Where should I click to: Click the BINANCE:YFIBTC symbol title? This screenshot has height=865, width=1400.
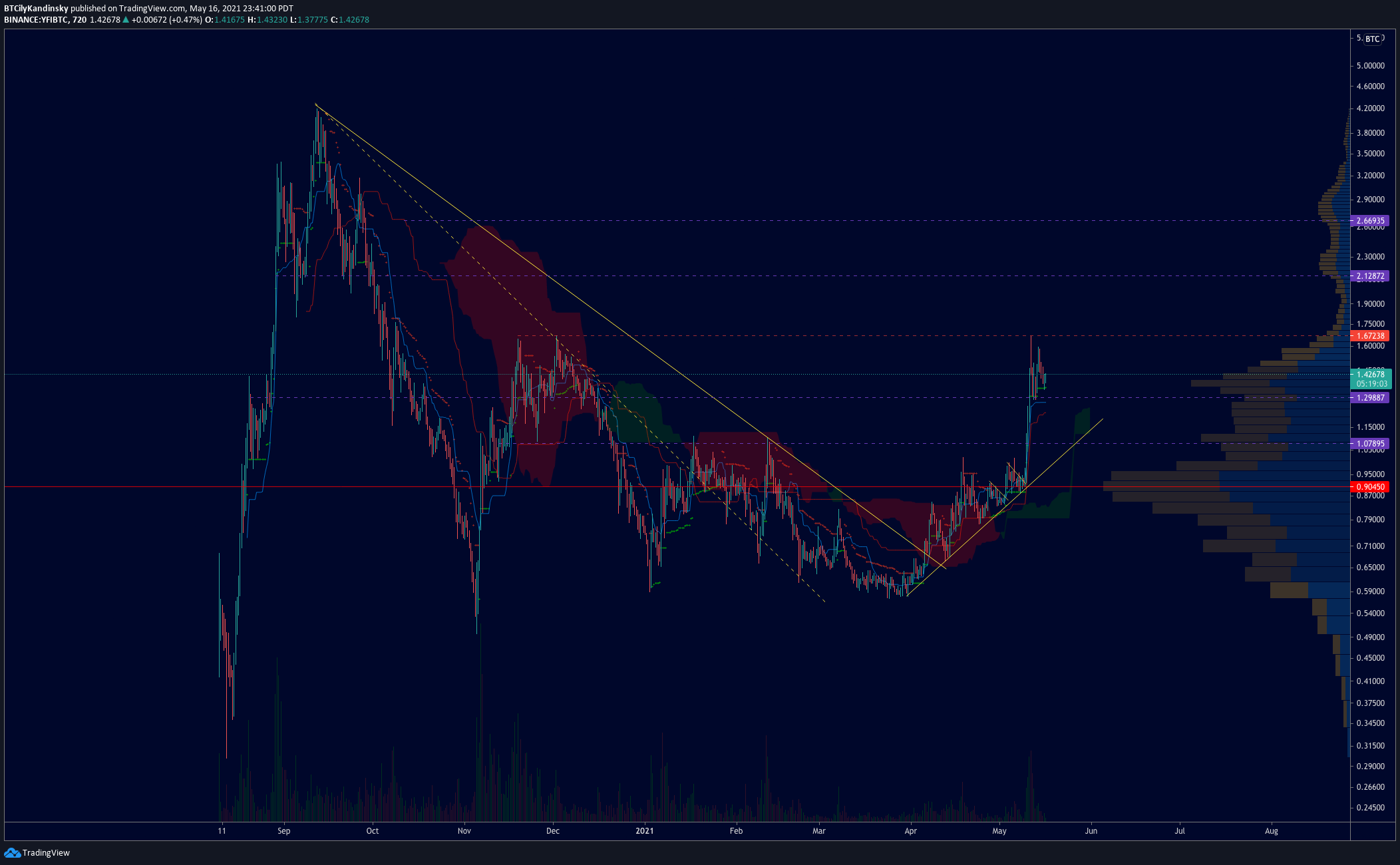[36, 20]
